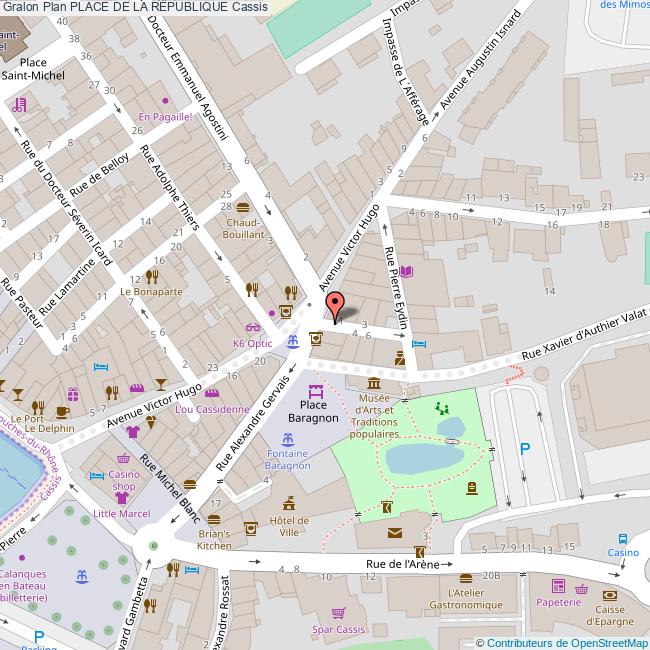
Task: Click the Fontaine Baragnon fountain icon
Action: (287, 439)
